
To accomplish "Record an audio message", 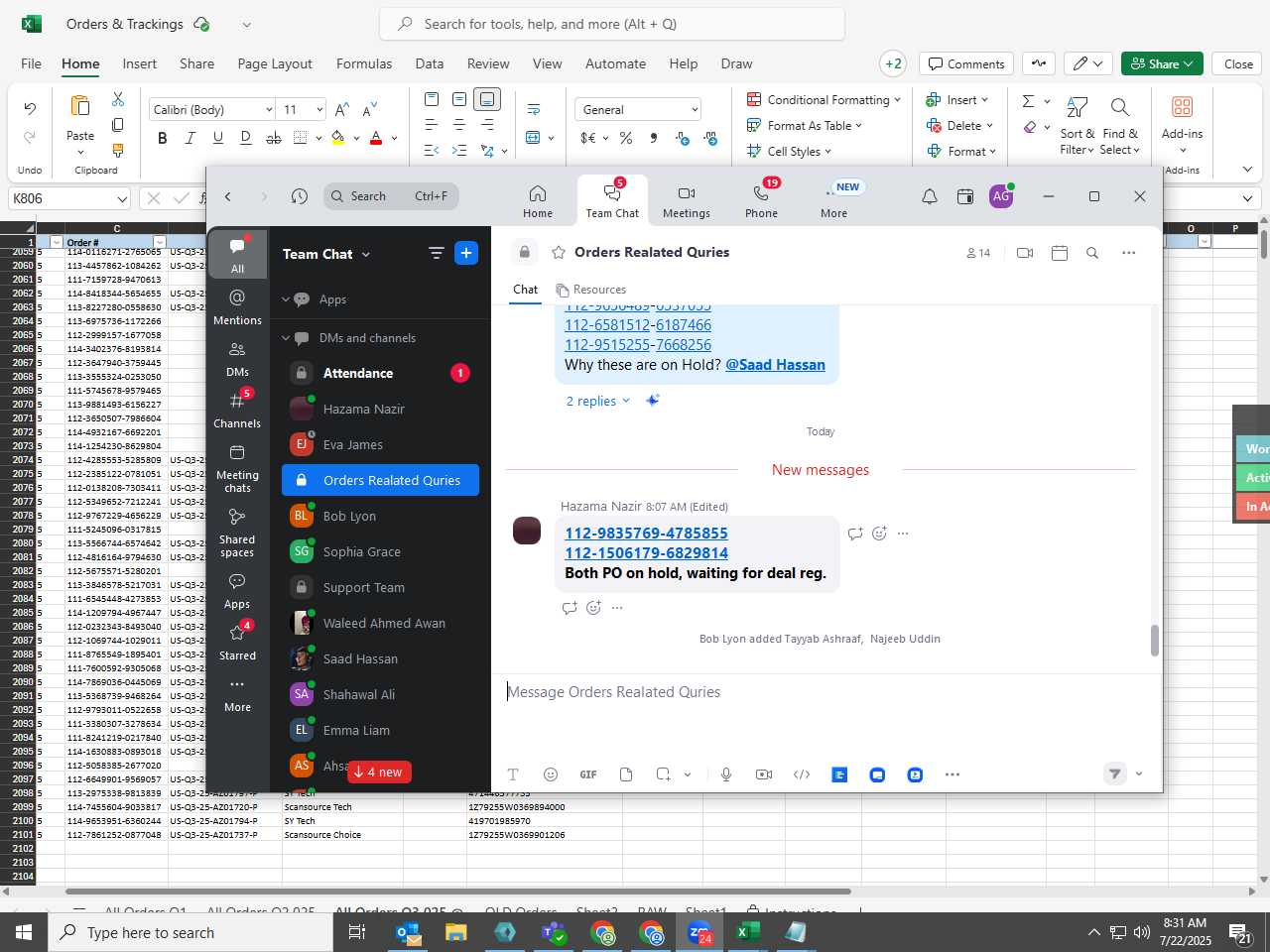I will 726,774.
